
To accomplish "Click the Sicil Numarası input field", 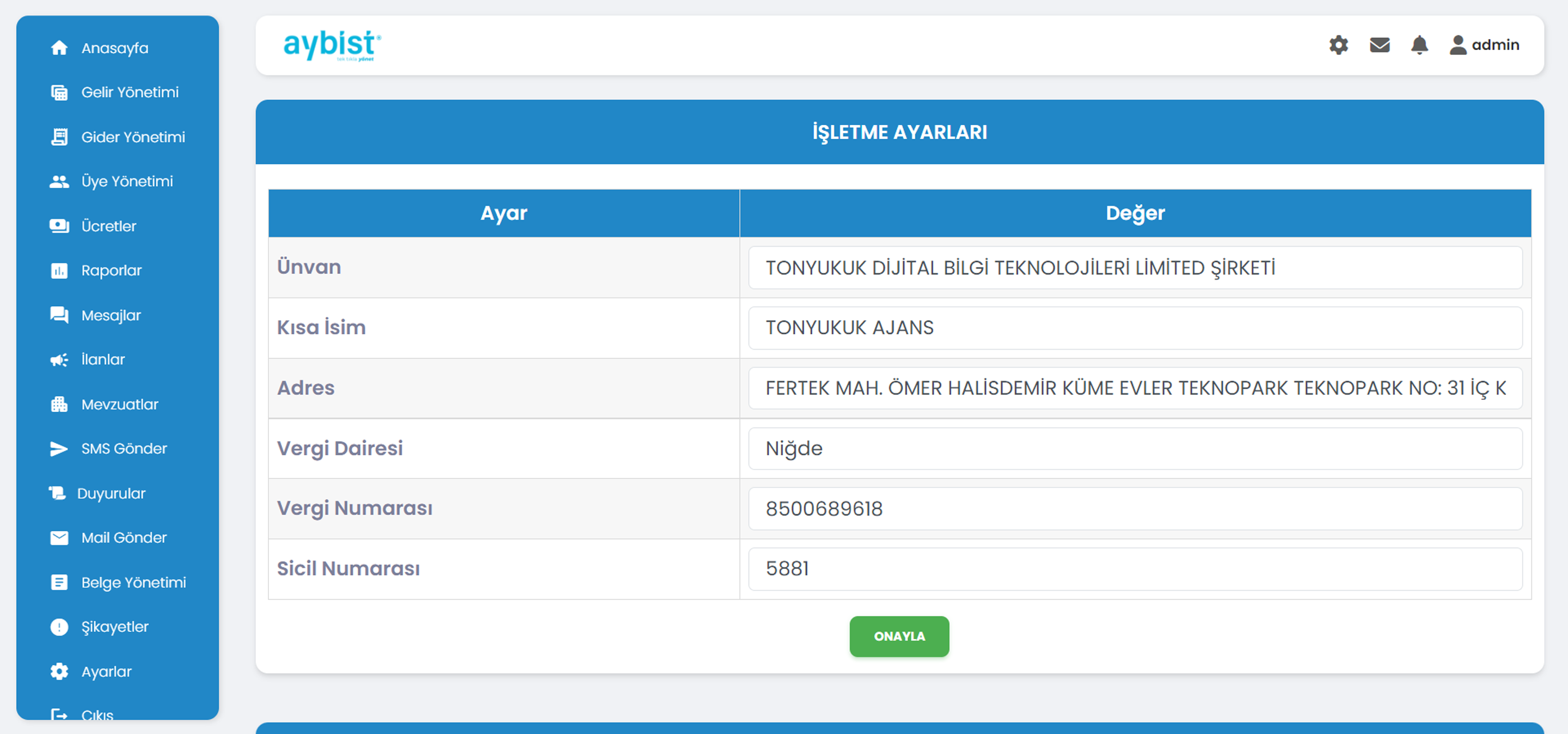I will point(1135,569).
